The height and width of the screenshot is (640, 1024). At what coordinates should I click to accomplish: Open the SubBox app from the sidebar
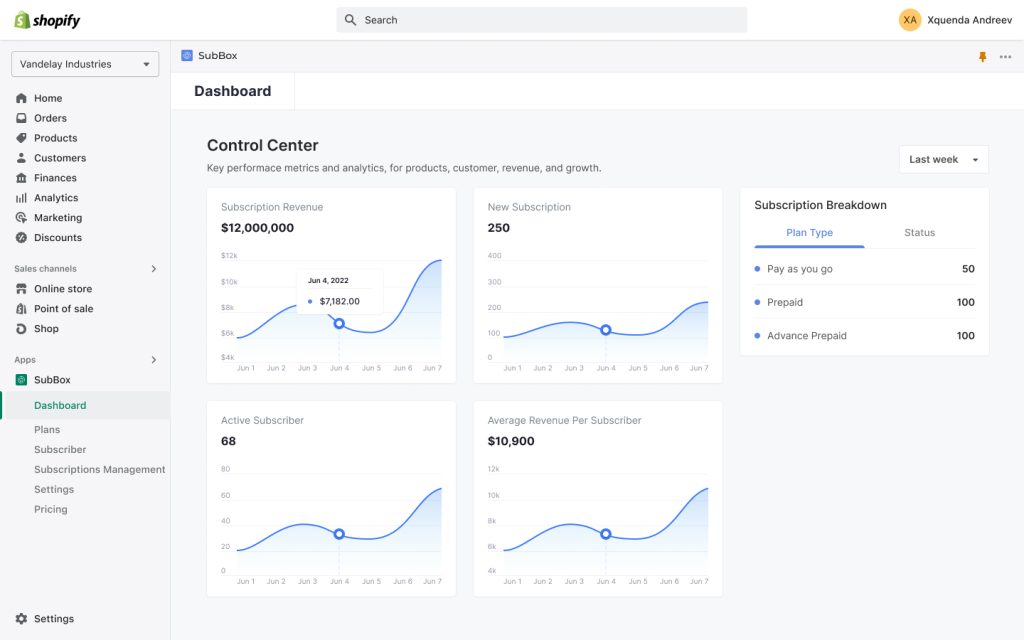[x=51, y=380]
